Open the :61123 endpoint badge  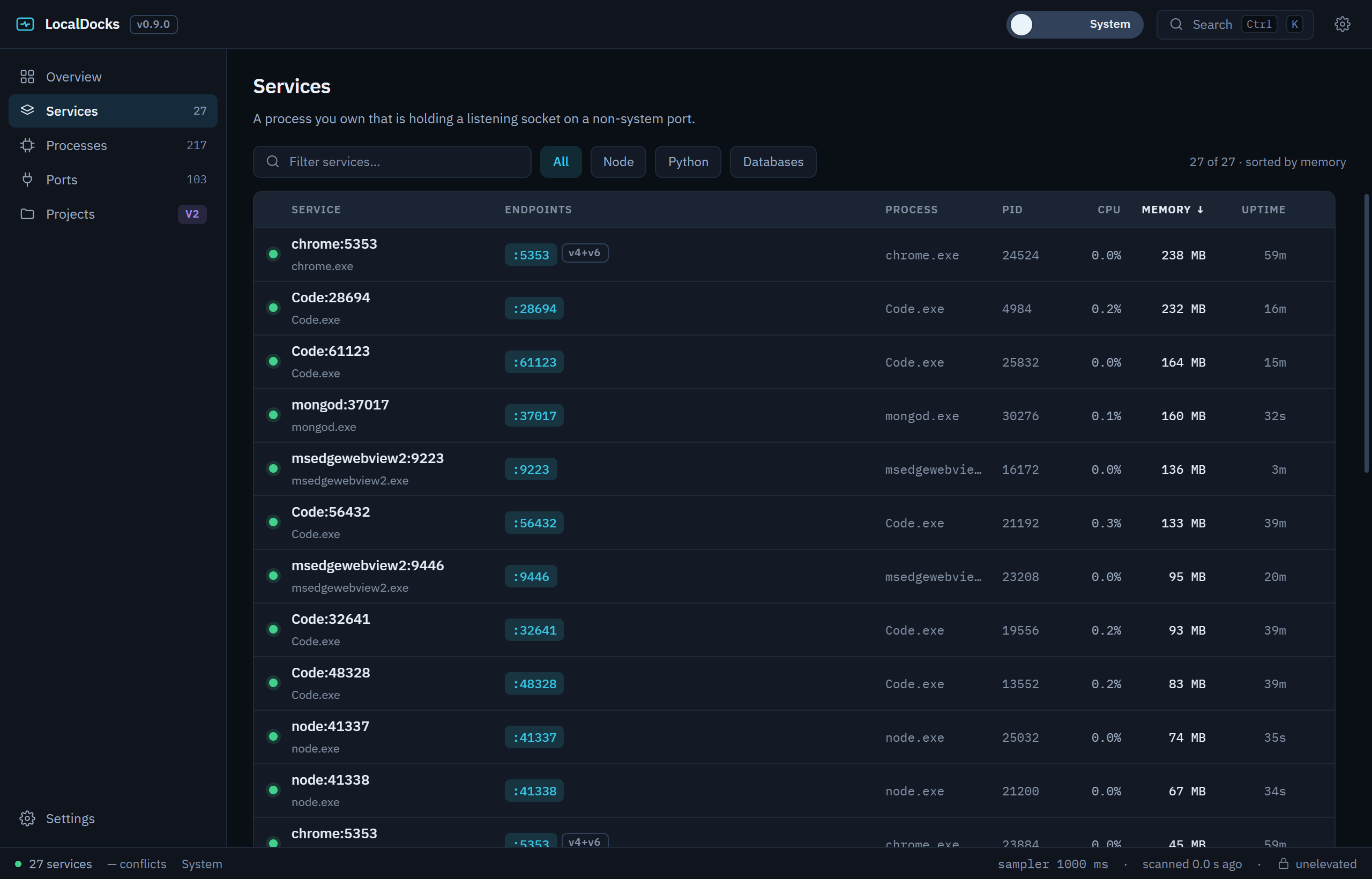(x=534, y=362)
